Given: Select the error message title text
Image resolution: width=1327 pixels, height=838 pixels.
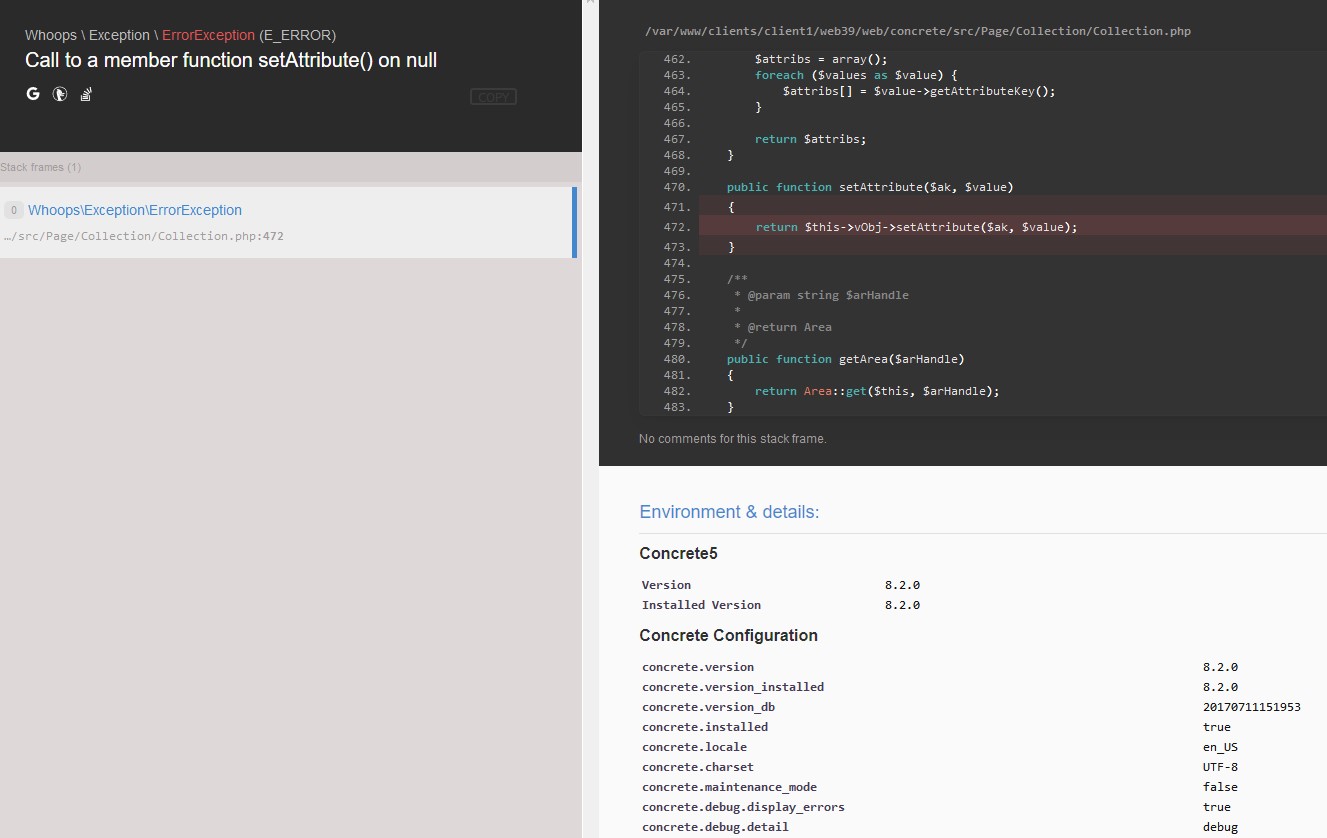Looking at the screenshot, I should pos(230,60).
